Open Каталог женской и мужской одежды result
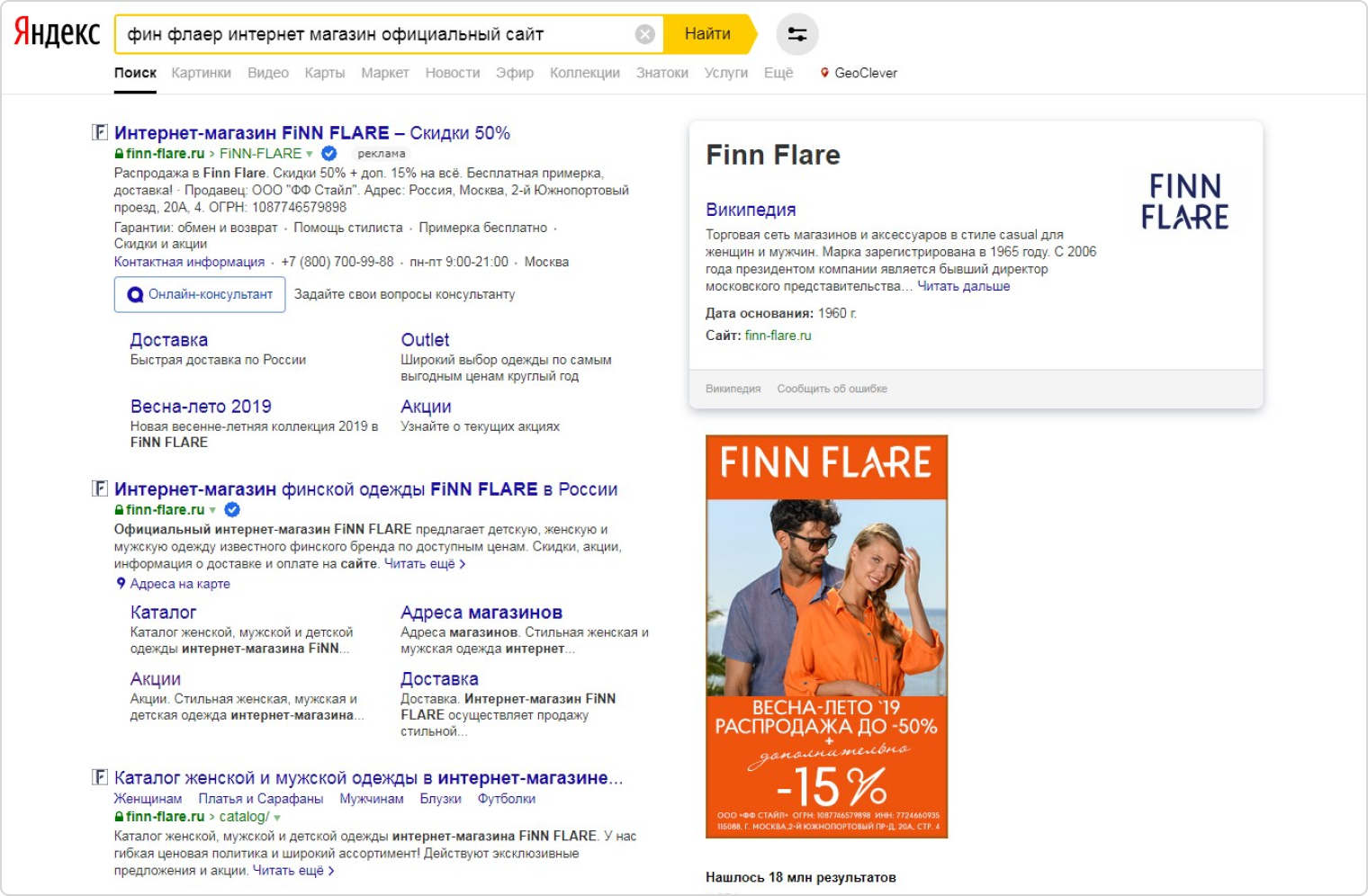 pyautogui.click(x=368, y=778)
